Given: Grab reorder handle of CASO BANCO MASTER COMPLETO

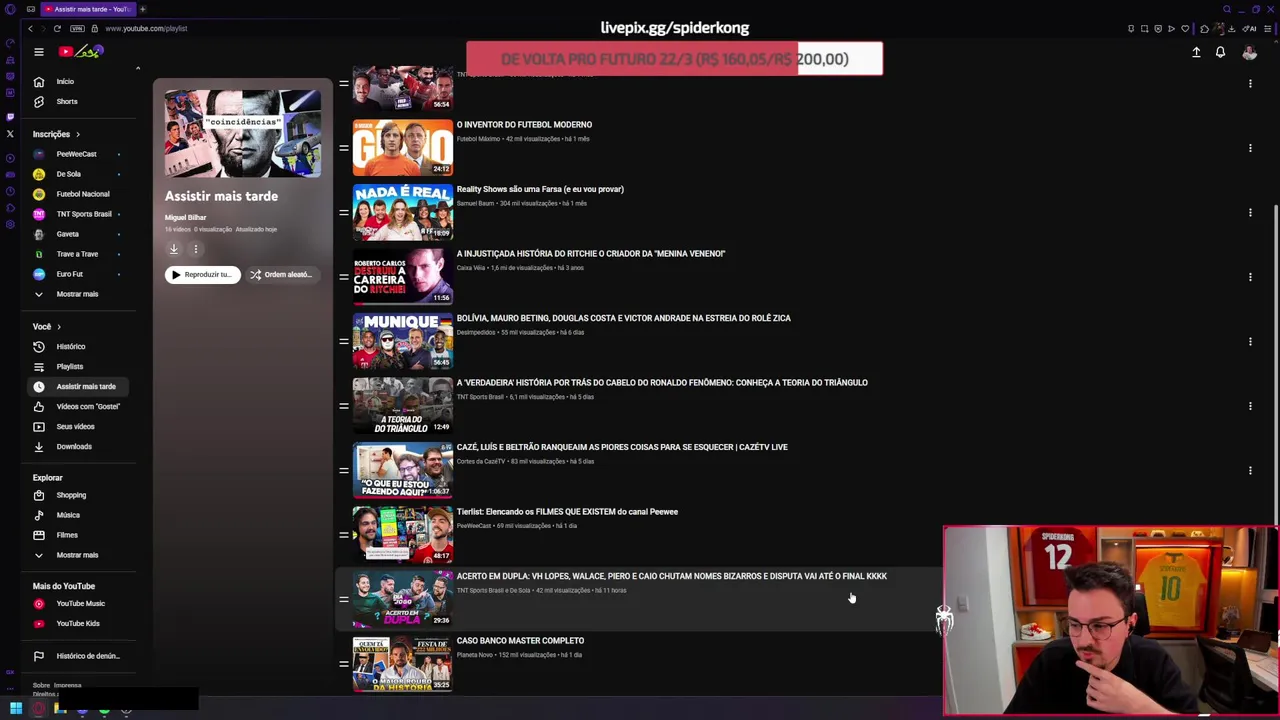Looking at the screenshot, I should [343, 663].
